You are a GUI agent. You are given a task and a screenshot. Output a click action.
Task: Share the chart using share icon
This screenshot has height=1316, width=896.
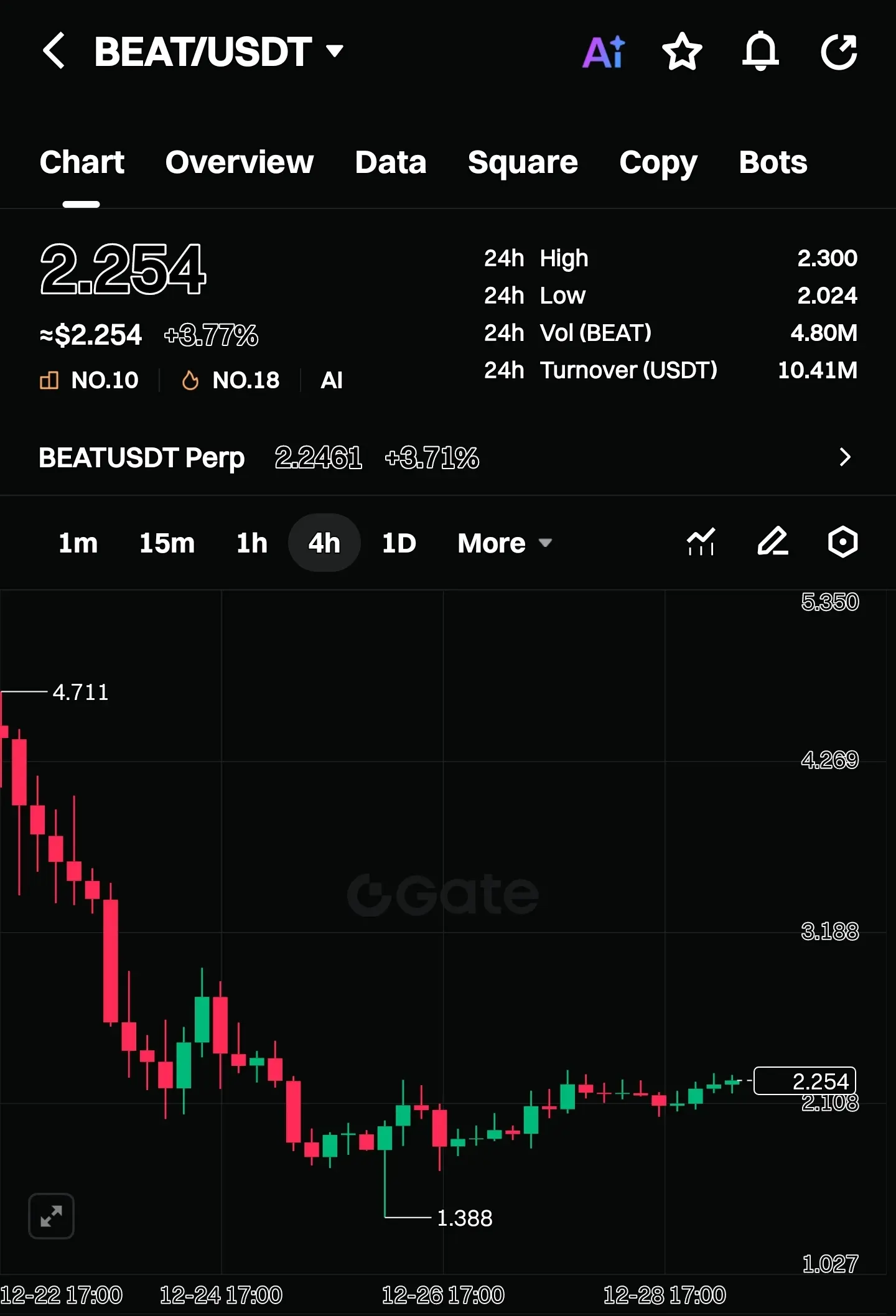839,51
